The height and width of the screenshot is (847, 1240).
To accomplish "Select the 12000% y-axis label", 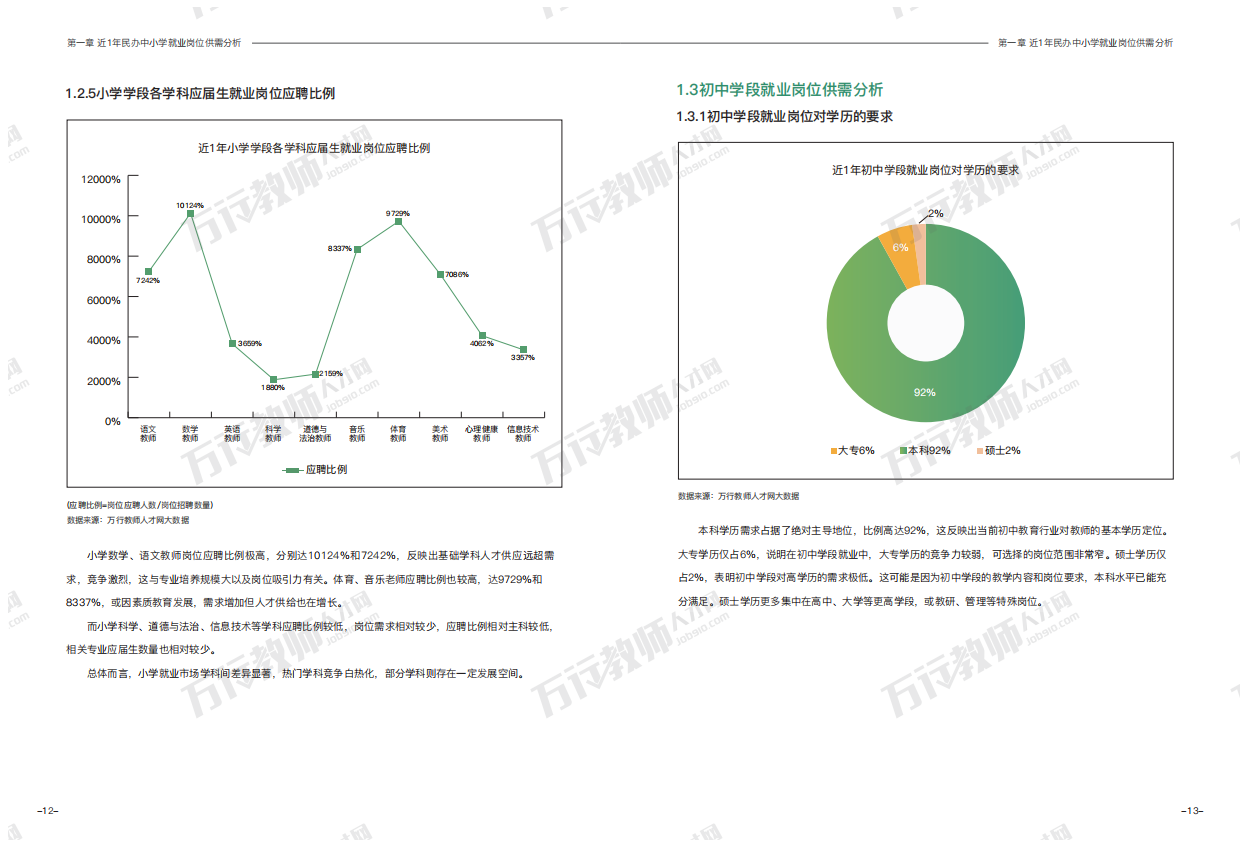I will tap(101, 179).
